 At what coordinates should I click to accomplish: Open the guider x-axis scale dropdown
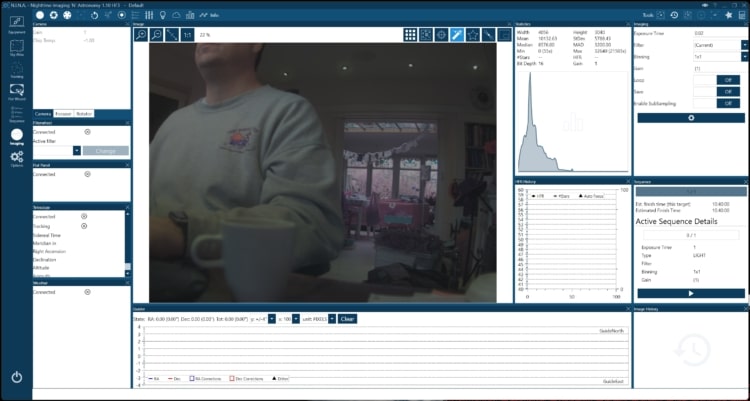coord(296,319)
